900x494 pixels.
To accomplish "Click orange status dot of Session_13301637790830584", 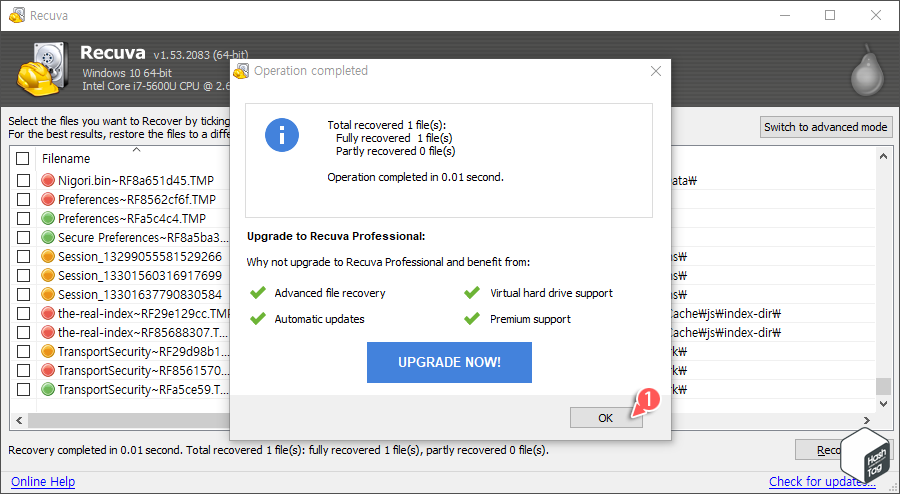I will (x=48, y=294).
